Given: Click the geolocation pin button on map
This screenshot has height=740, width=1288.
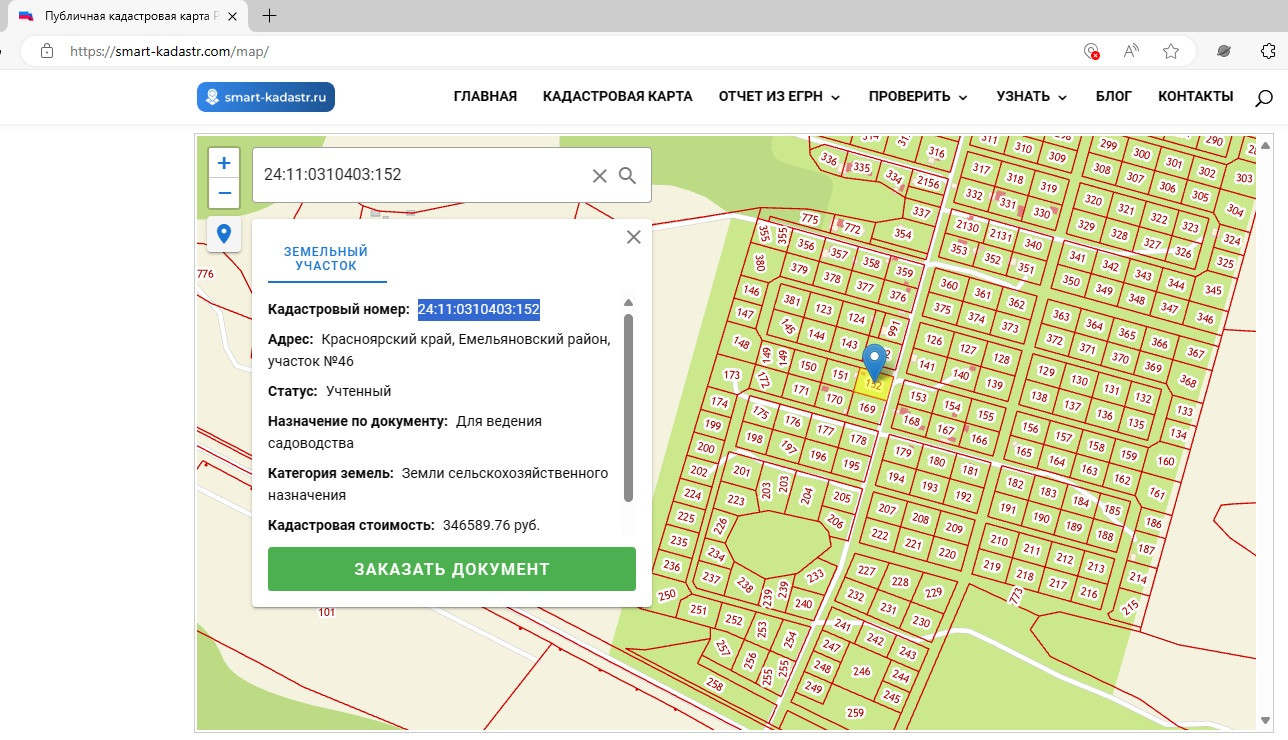Looking at the screenshot, I should [224, 234].
